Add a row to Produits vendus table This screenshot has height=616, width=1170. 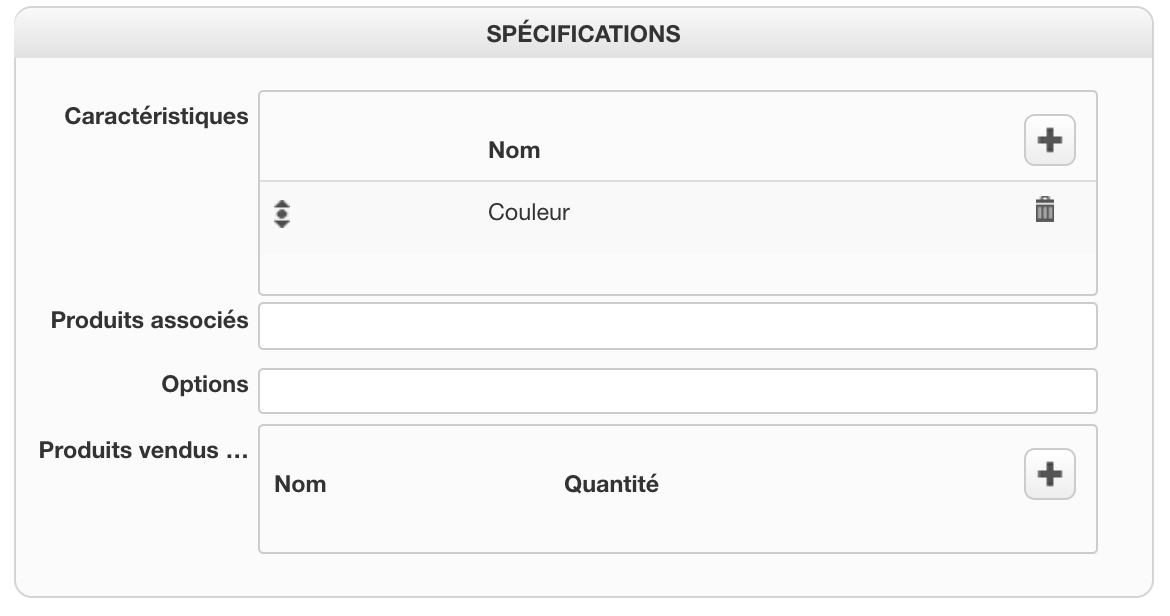(x=1049, y=474)
